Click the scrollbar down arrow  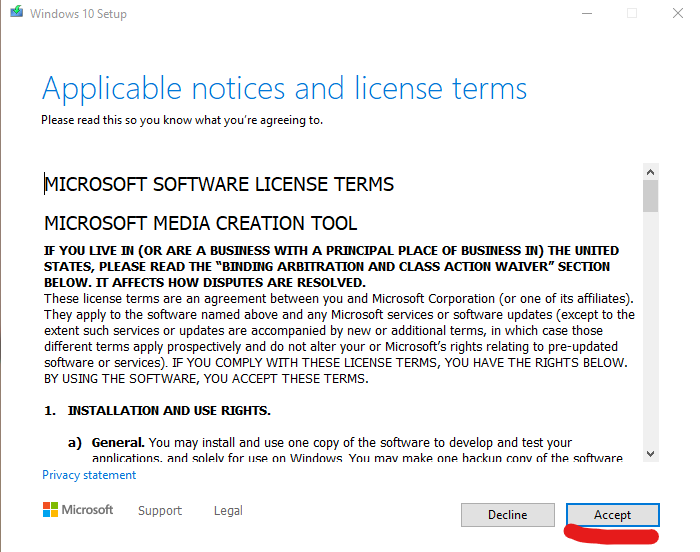(650, 454)
